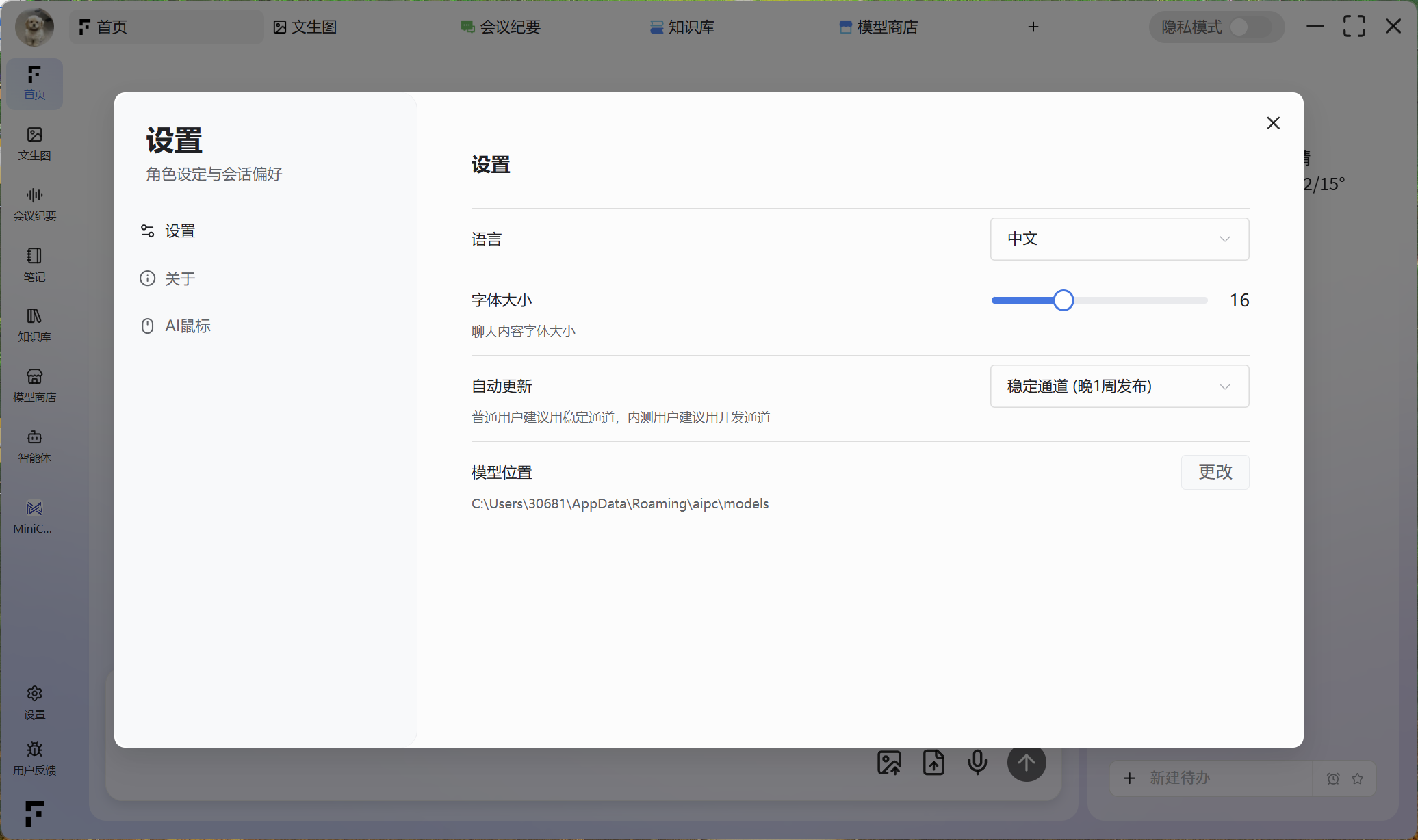Select 关于 in settings menu
1418x840 pixels.
[x=179, y=278]
